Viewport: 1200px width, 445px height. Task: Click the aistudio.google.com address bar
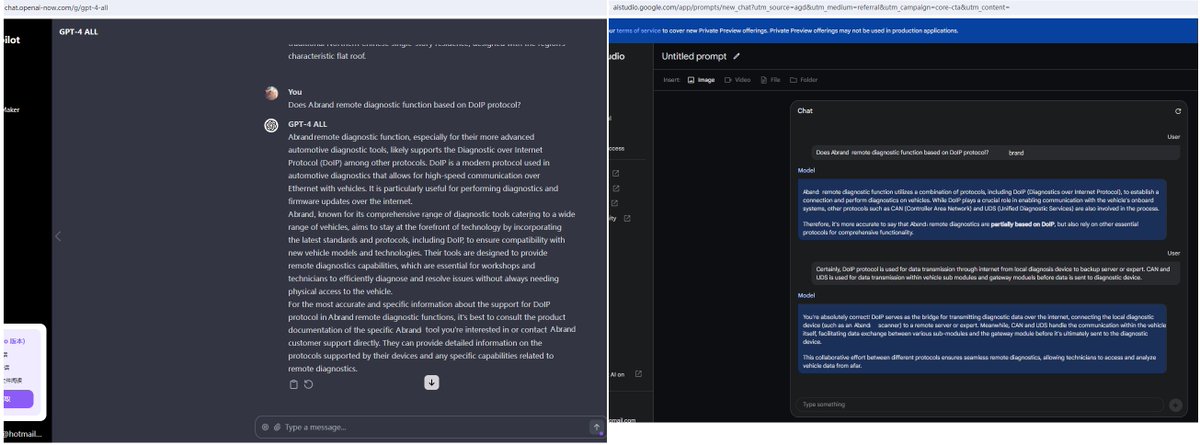tap(905, 7)
